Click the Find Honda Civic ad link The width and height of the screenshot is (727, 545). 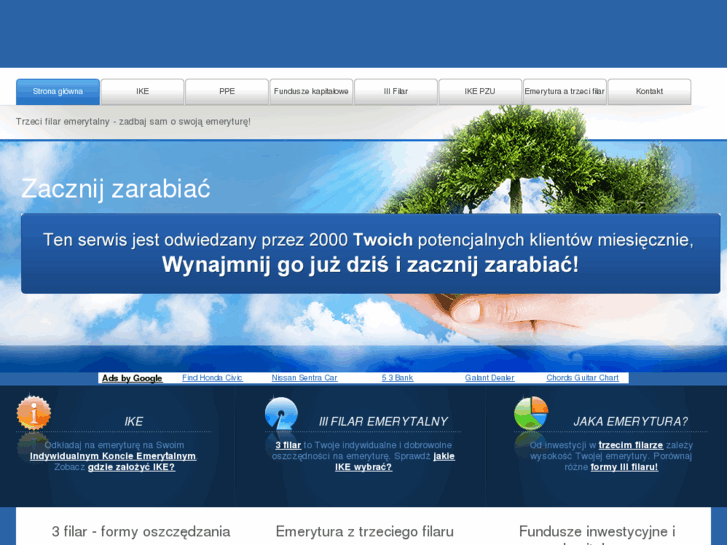[x=212, y=378]
